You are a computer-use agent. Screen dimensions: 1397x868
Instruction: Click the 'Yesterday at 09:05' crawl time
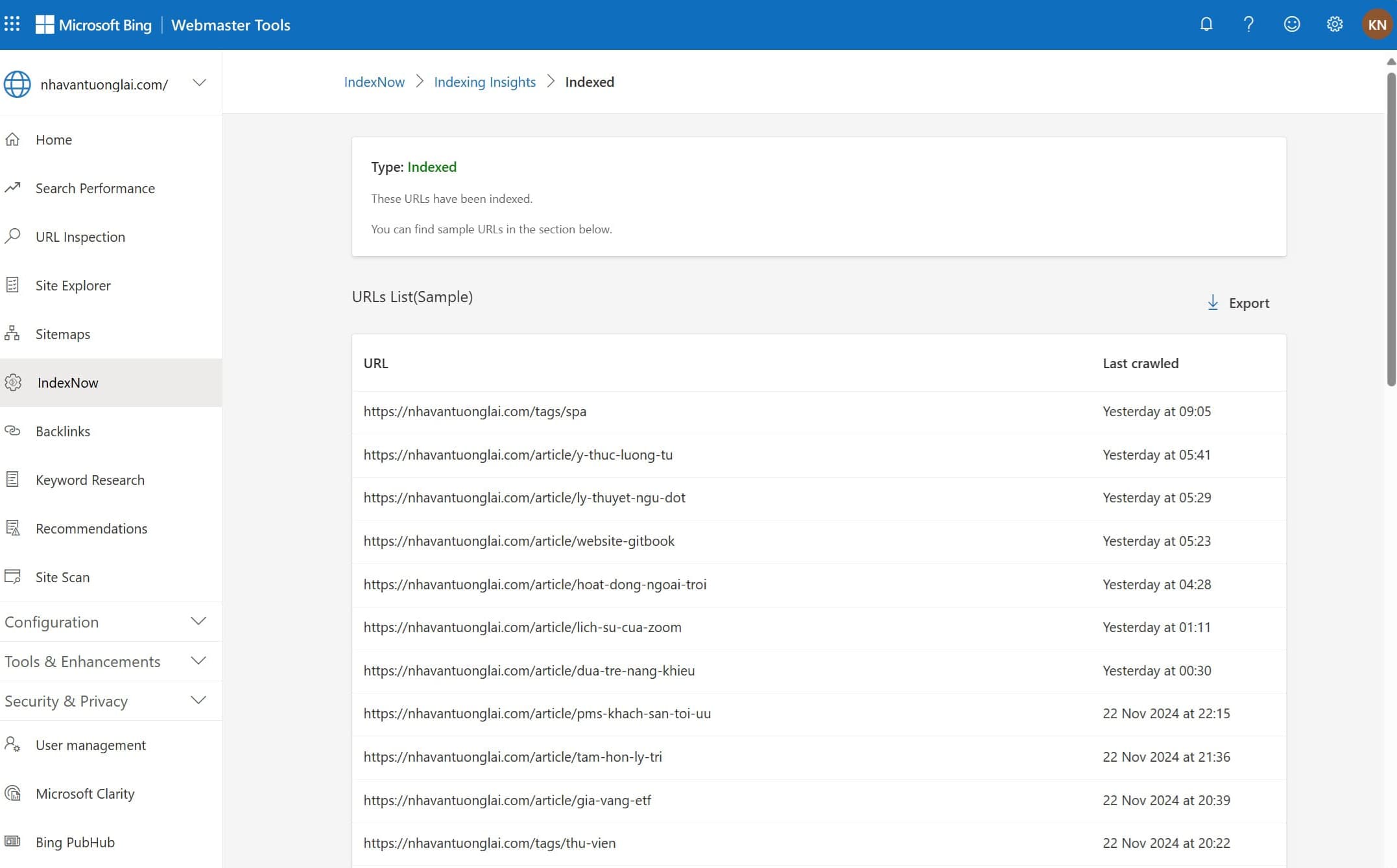pos(1156,411)
